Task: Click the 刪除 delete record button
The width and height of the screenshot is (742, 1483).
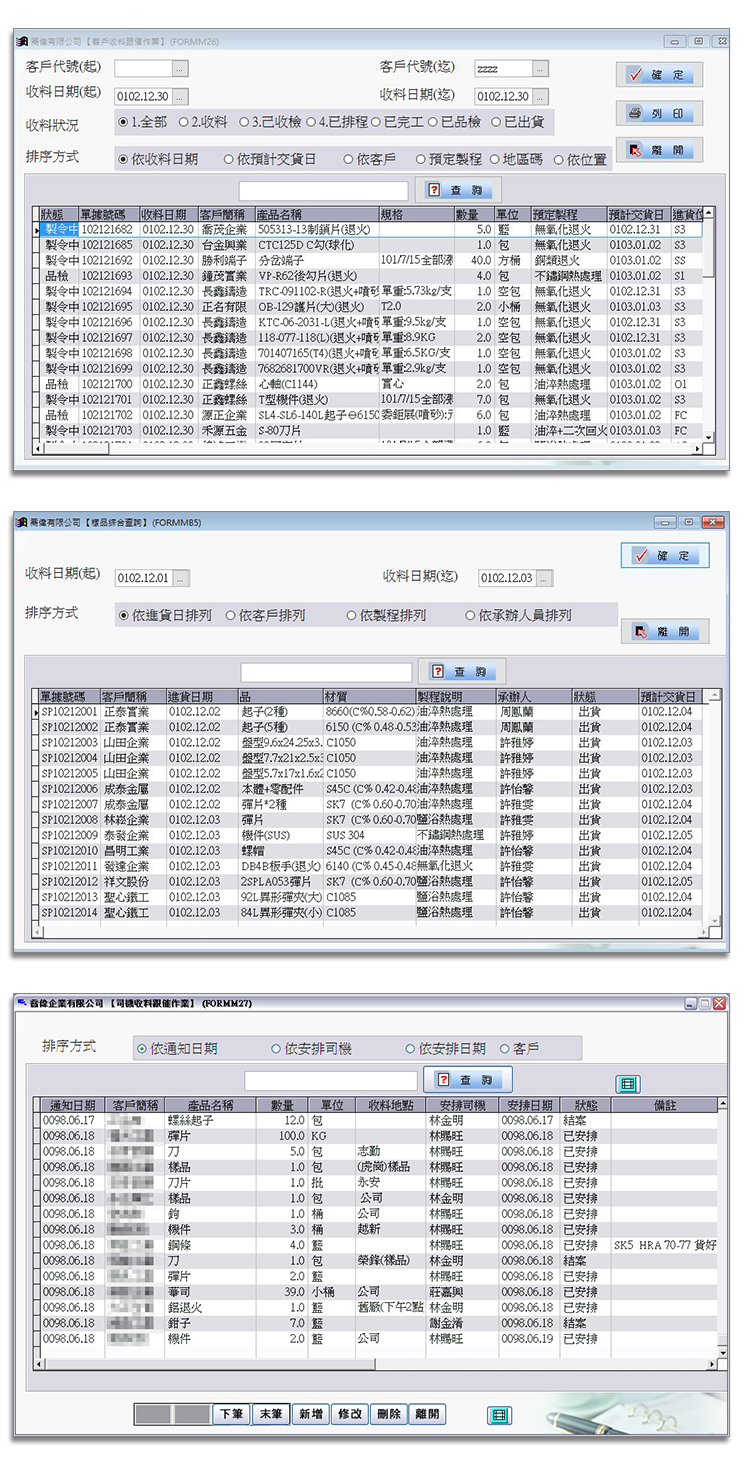Action: coord(389,1414)
